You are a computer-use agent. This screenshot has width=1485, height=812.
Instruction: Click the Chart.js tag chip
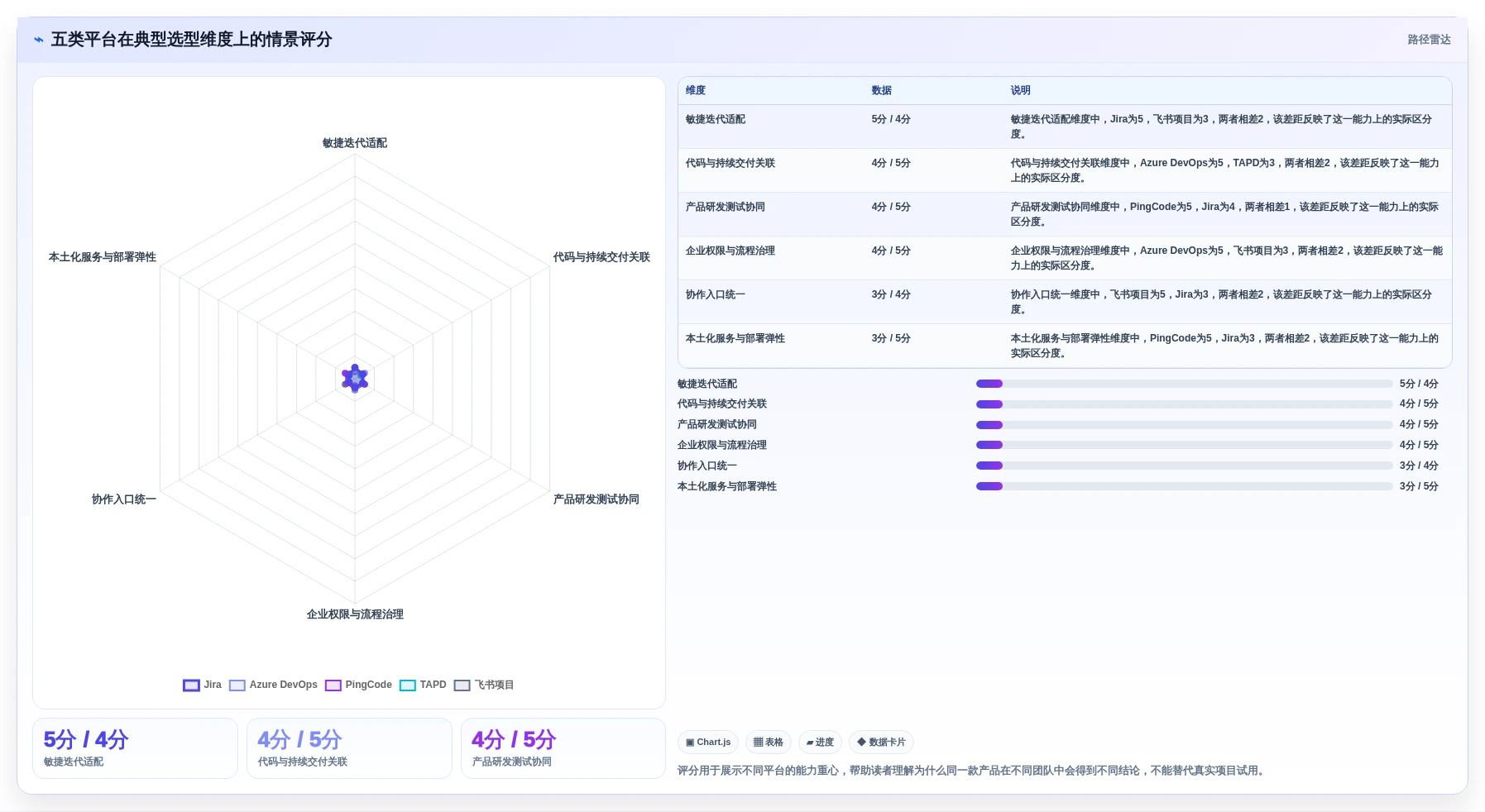708,743
